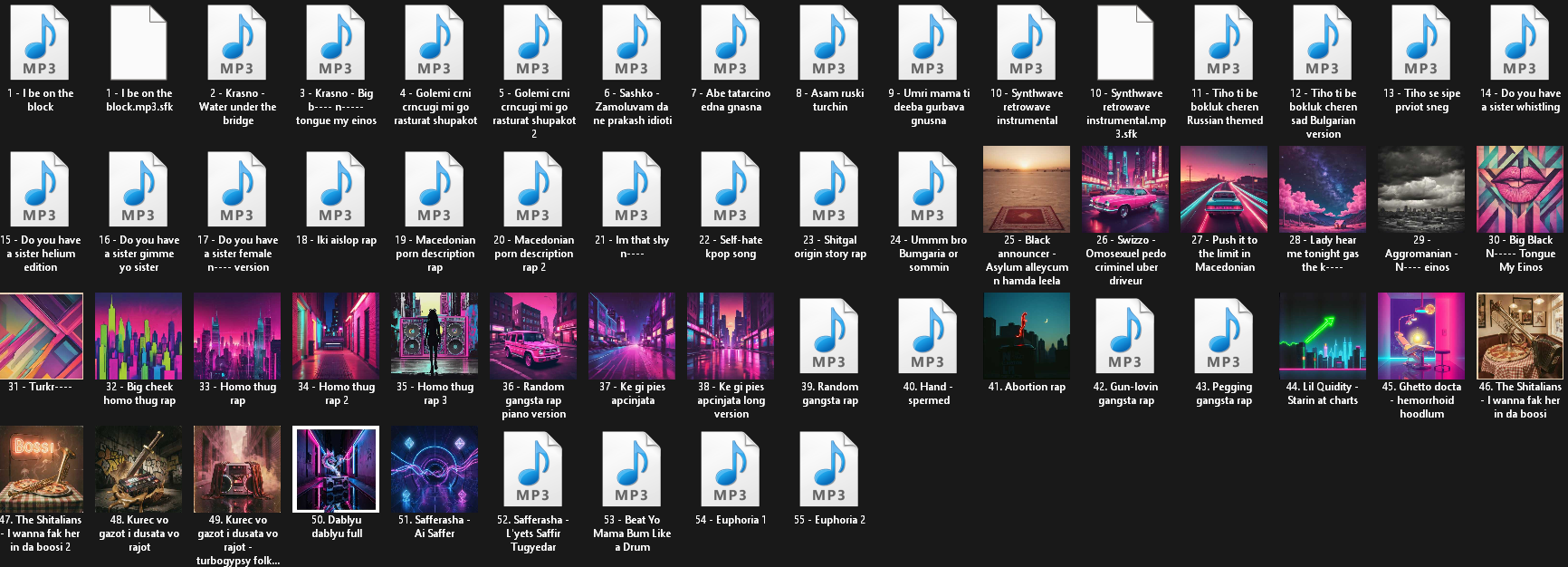Click starry sky thumbnail '28 - Lady hear me tonight'
The height and width of the screenshot is (567, 1568).
[x=1323, y=189]
